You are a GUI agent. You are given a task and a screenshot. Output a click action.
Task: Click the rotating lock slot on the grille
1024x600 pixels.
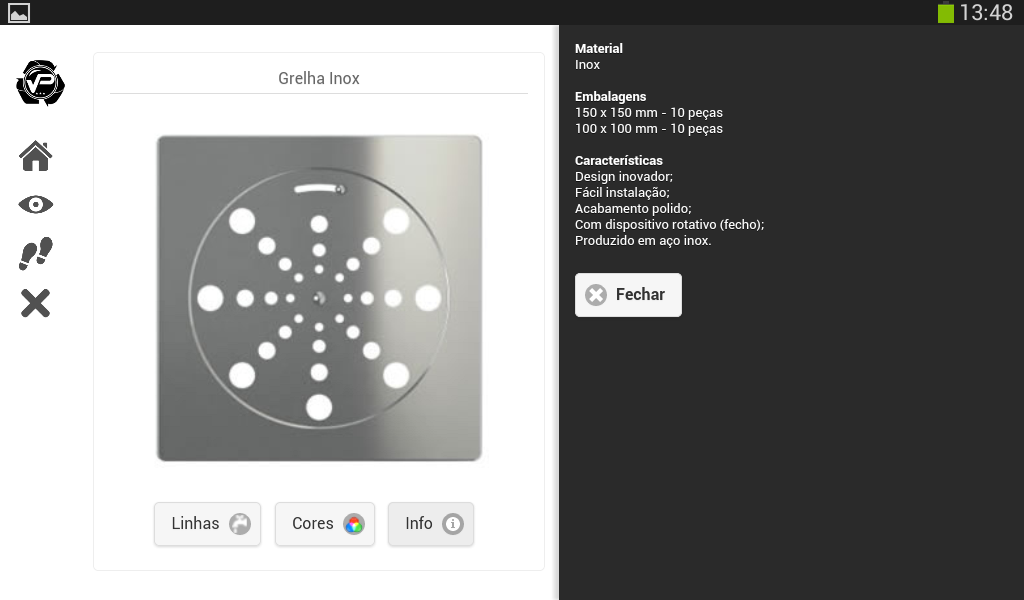coord(319,188)
